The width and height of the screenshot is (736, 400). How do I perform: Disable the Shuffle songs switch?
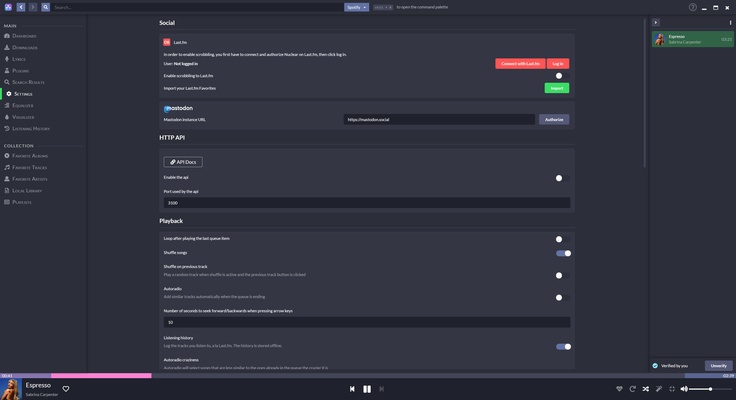pyautogui.click(x=564, y=253)
